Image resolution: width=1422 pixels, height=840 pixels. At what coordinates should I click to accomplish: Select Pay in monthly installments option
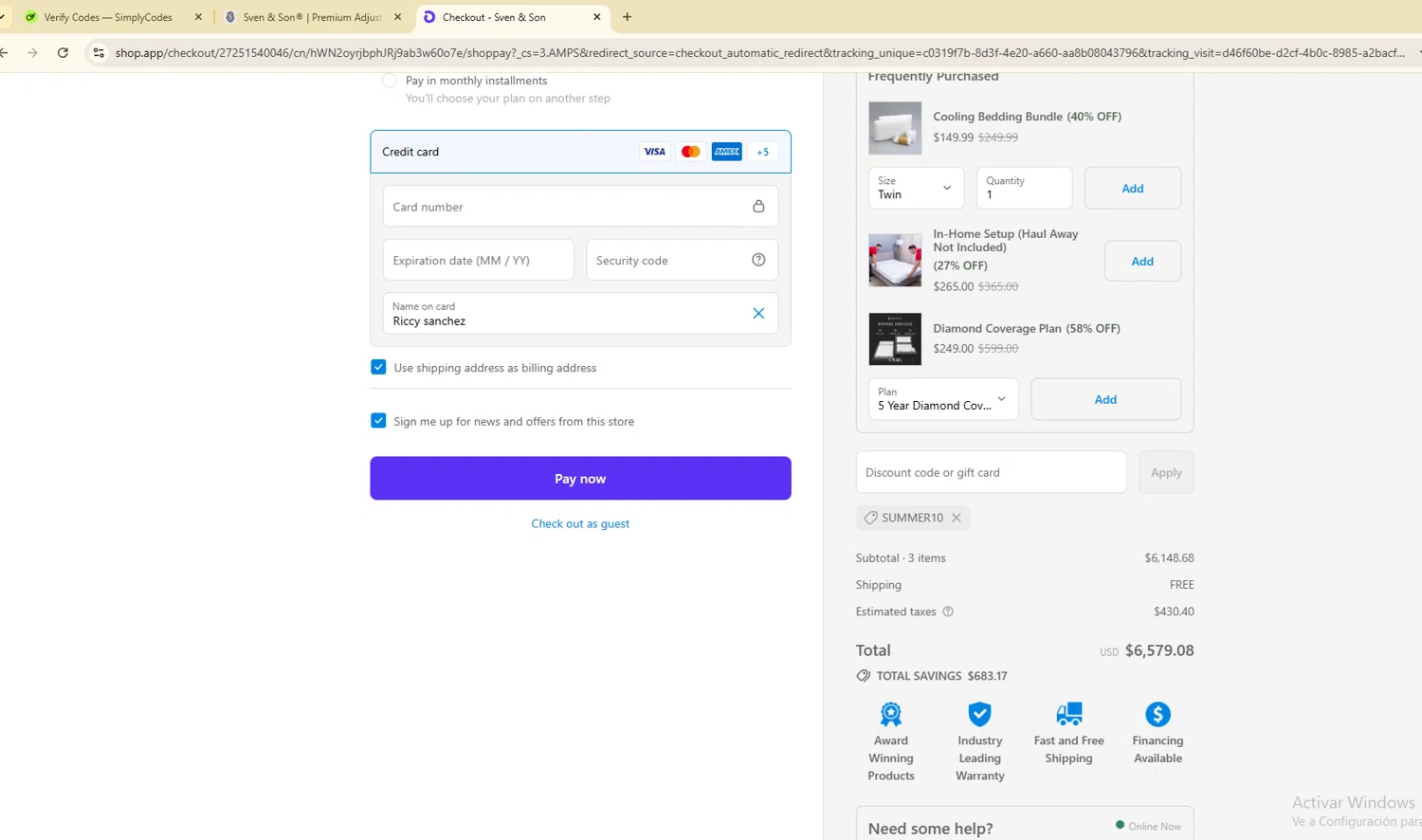[390, 81]
